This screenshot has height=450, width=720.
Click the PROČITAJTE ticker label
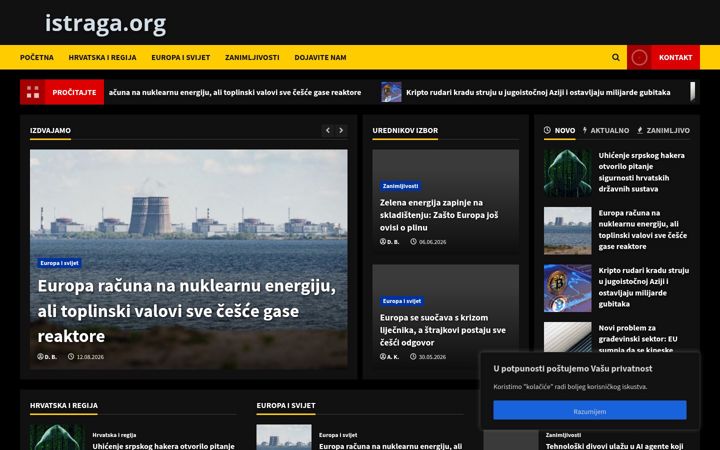pyautogui.click(x=74, y=92)
